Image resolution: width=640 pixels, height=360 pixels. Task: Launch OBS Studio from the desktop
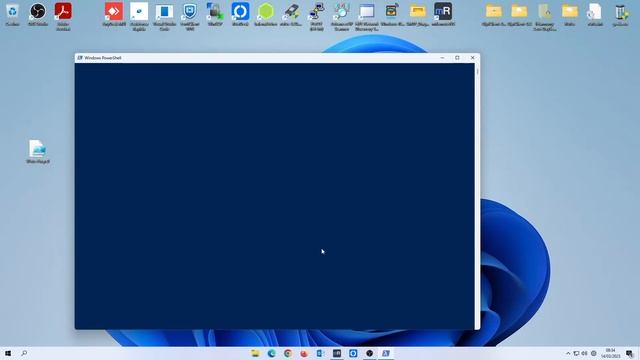coord(38,14)
